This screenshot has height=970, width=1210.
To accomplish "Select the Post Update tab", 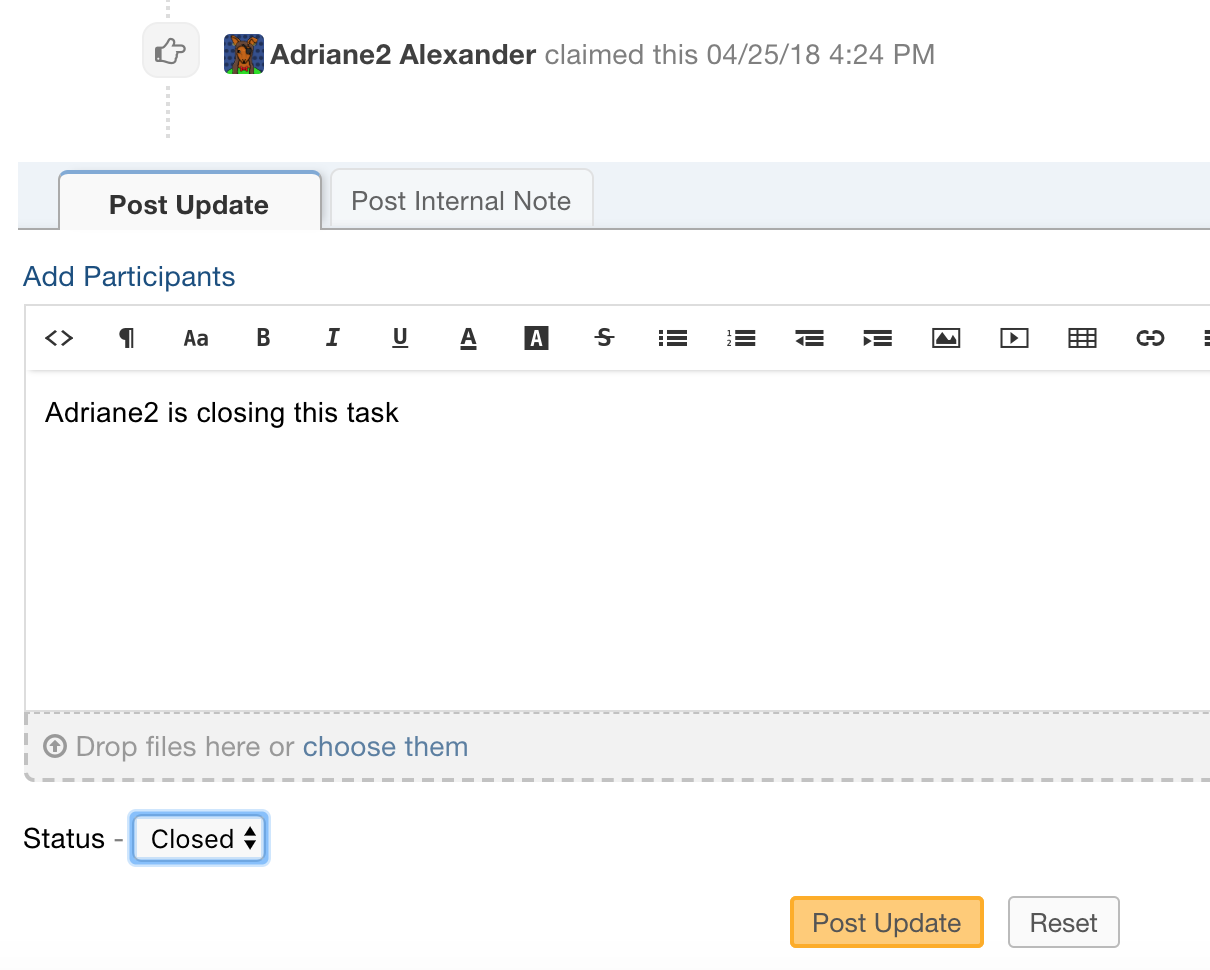I will tap(189, 205).
